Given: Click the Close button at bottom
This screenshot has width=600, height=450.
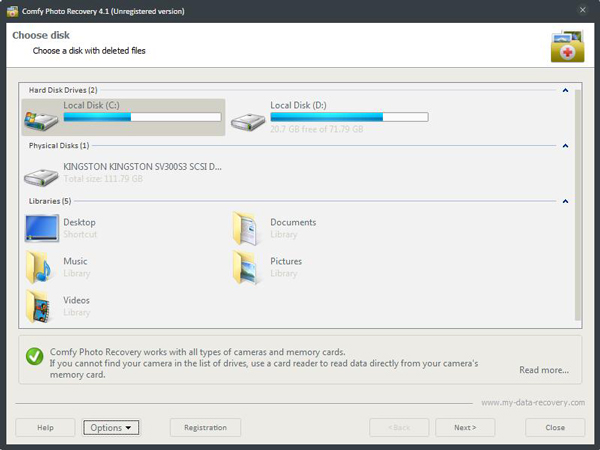Looking at the screenshot, I should point(555,427).
